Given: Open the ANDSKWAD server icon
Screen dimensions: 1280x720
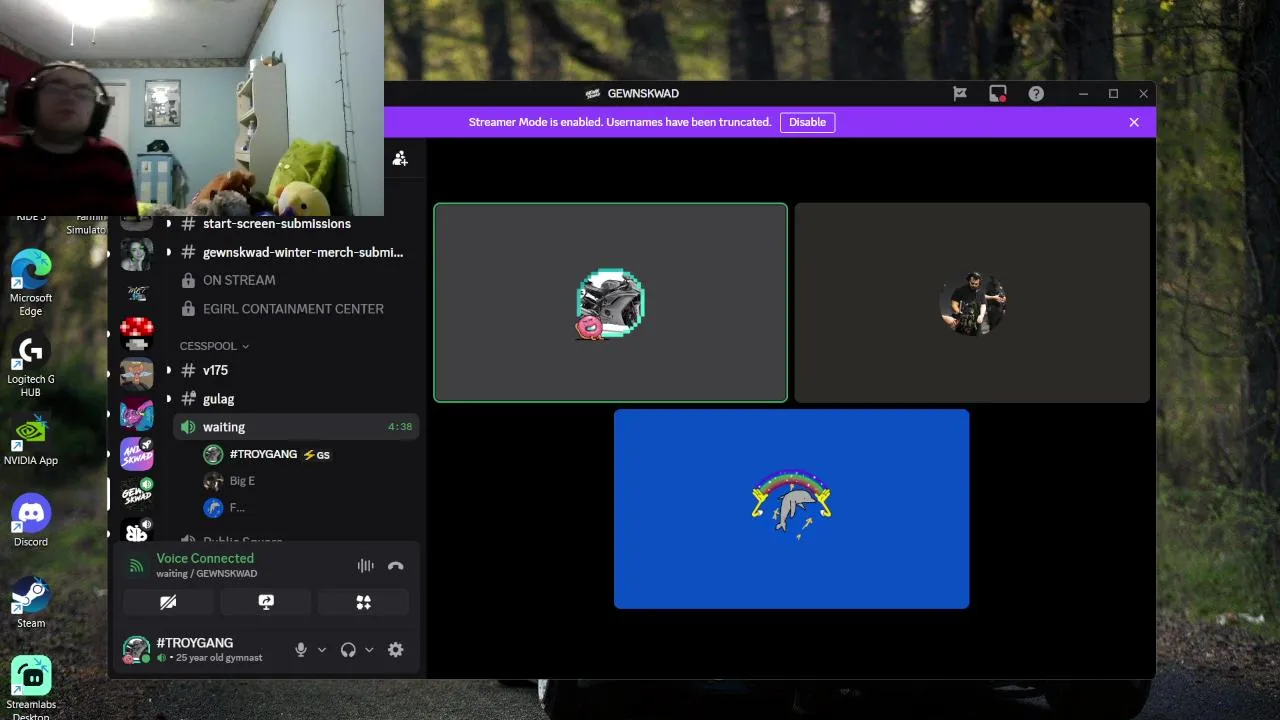Looking at the screenshot, I should (137, 454).
